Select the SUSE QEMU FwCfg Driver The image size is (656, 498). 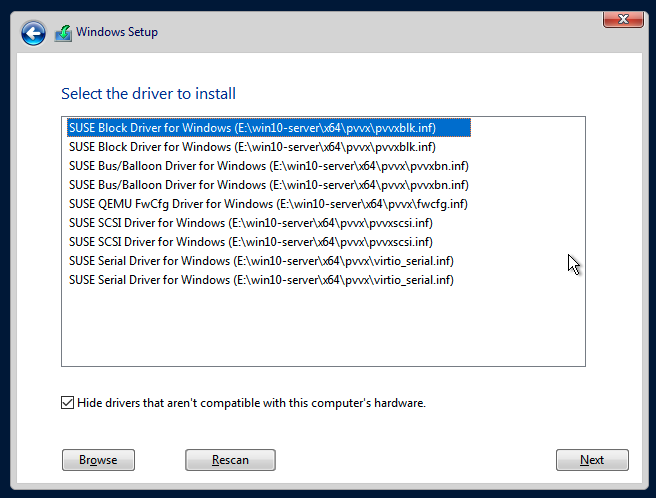pos(268,204)
